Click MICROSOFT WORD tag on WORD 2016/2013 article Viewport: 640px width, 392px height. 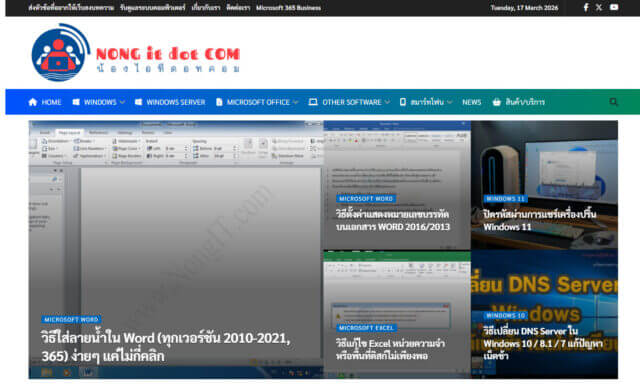[366, 198]
